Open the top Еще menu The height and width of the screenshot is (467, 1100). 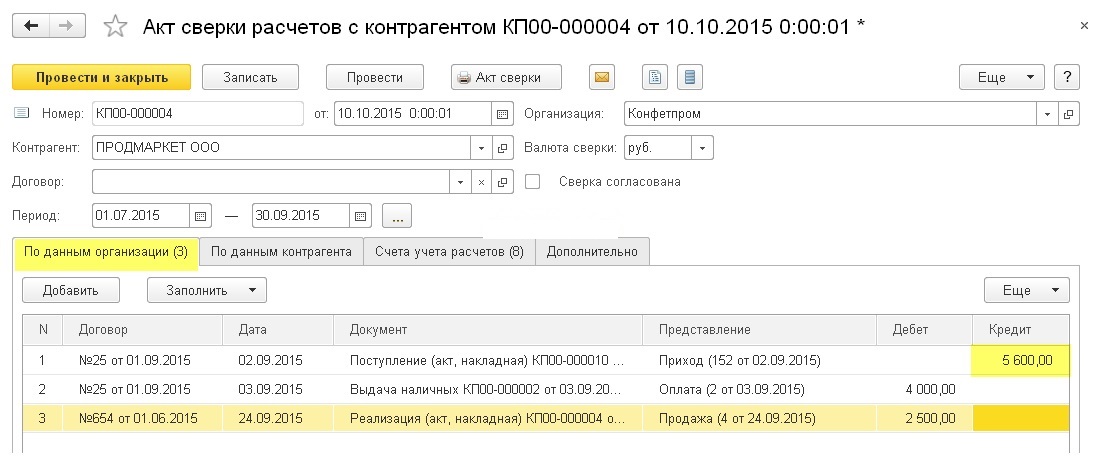1002,77
